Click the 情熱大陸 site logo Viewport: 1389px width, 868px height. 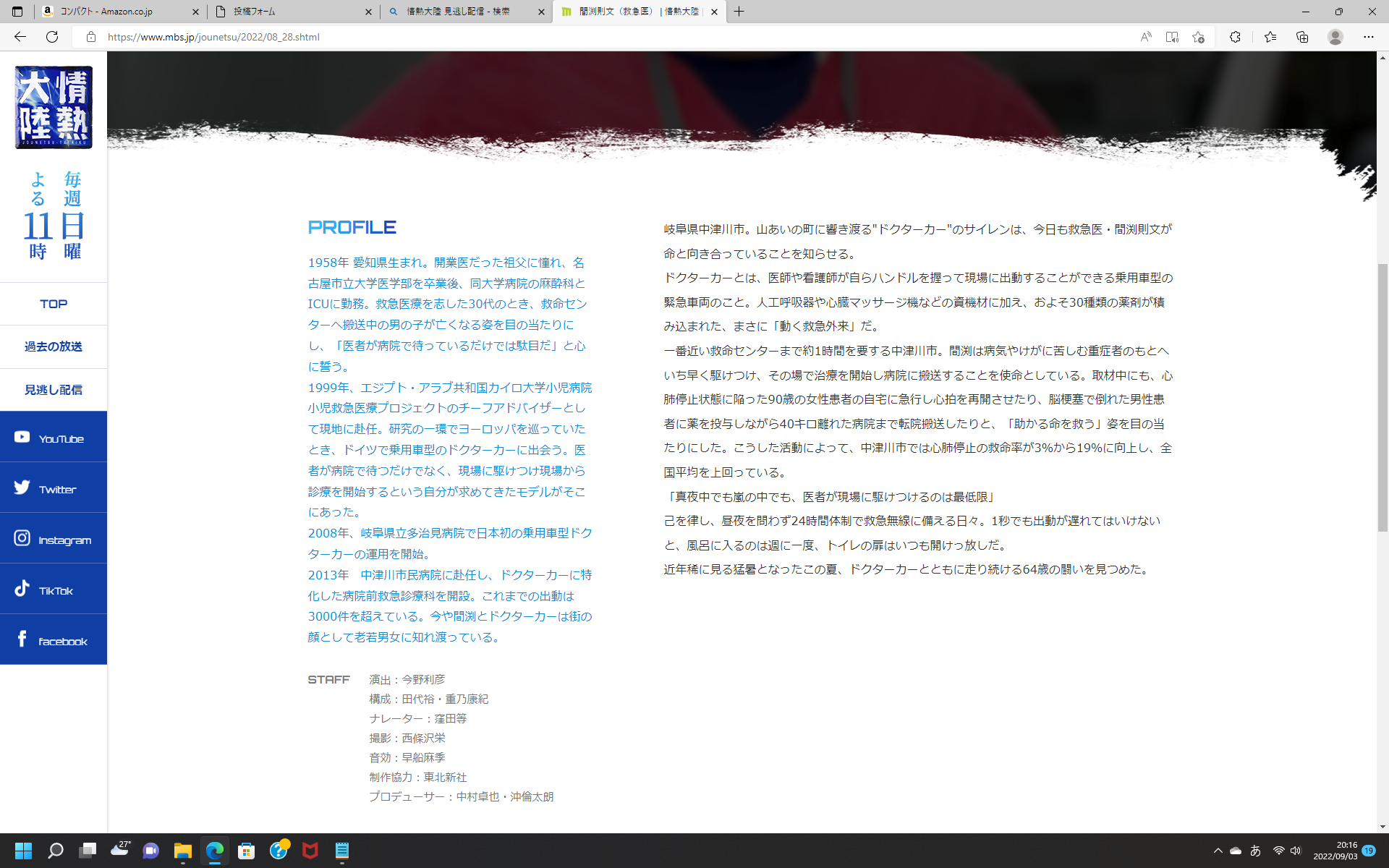pyautogui.click(x=54, y=107)
